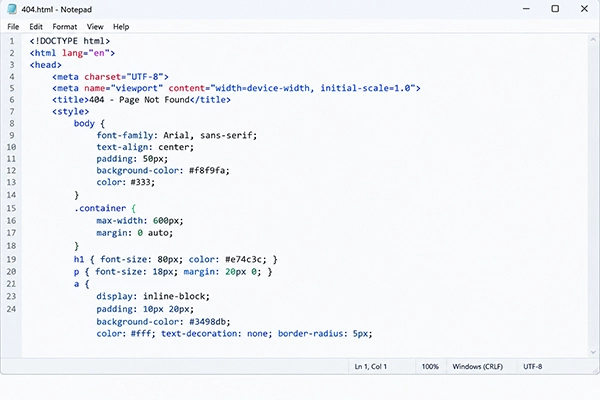This screenshot has height=400, width=600.
Task: Click the Notepad app icon in title bar
Action: 12,9
